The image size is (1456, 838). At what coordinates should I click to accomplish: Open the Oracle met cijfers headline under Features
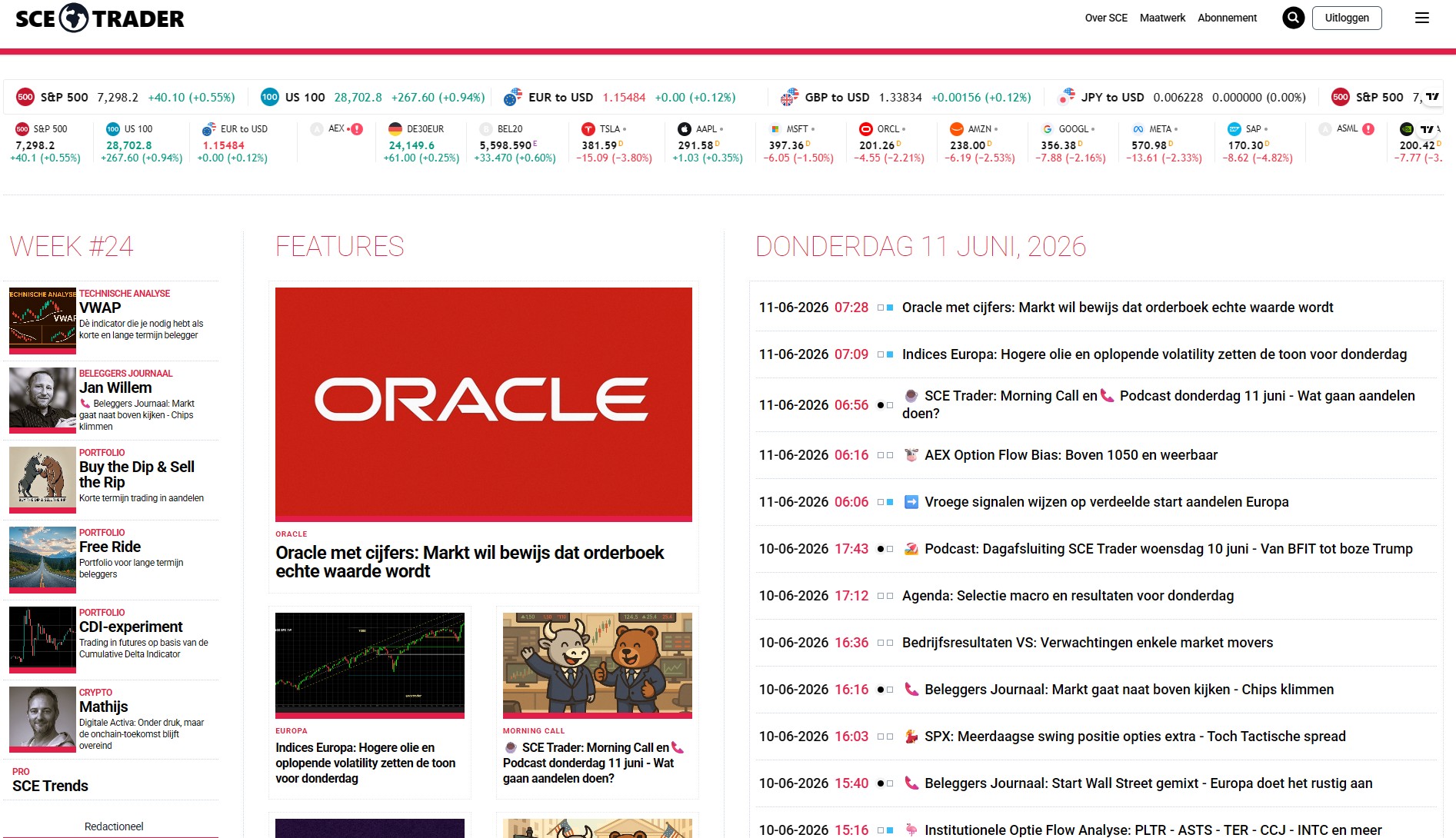(470, 562)
